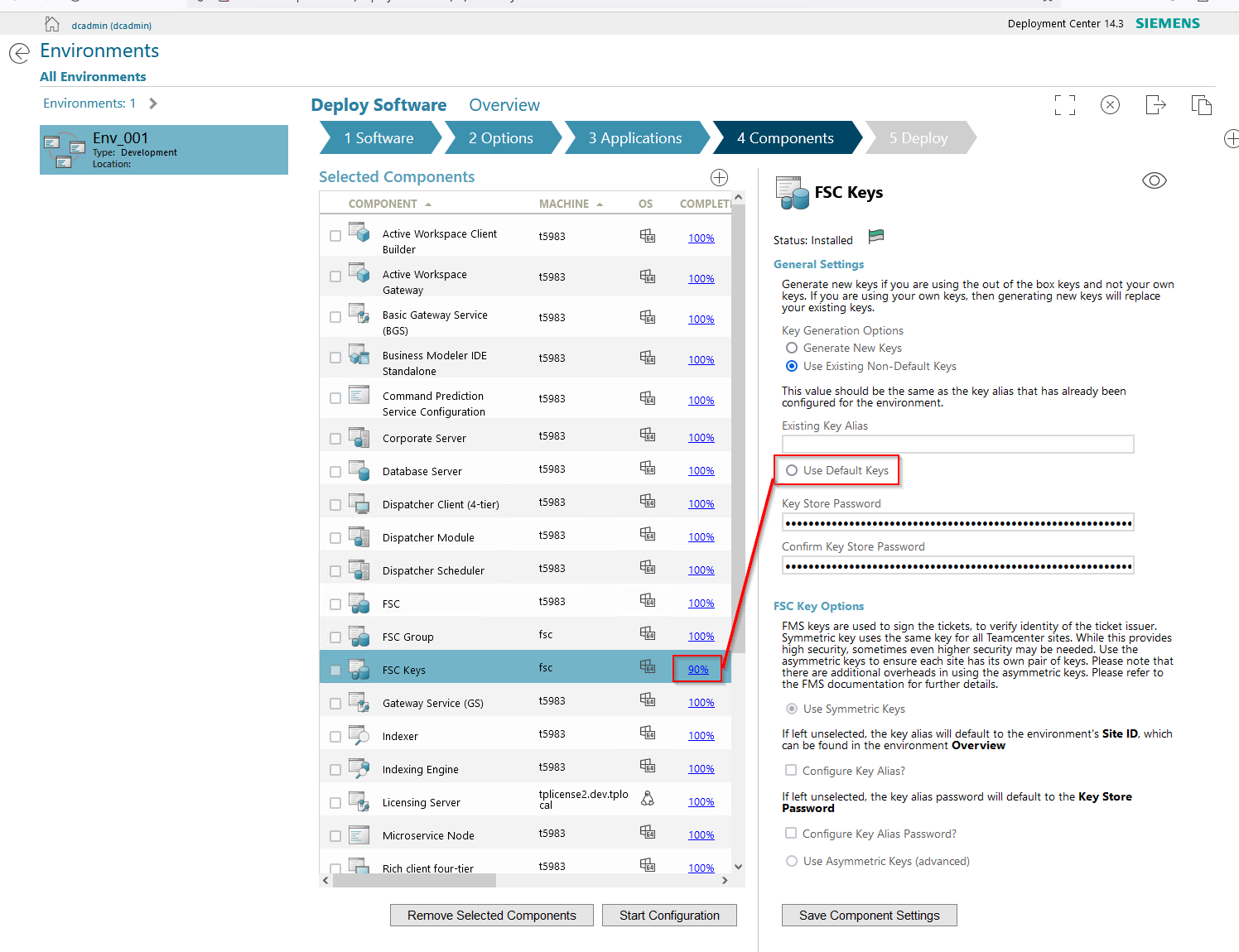This screenshot has width=1239, height=952.
Task: Open Licensing Server 100% completion link
Action: [x=701, y=802]
